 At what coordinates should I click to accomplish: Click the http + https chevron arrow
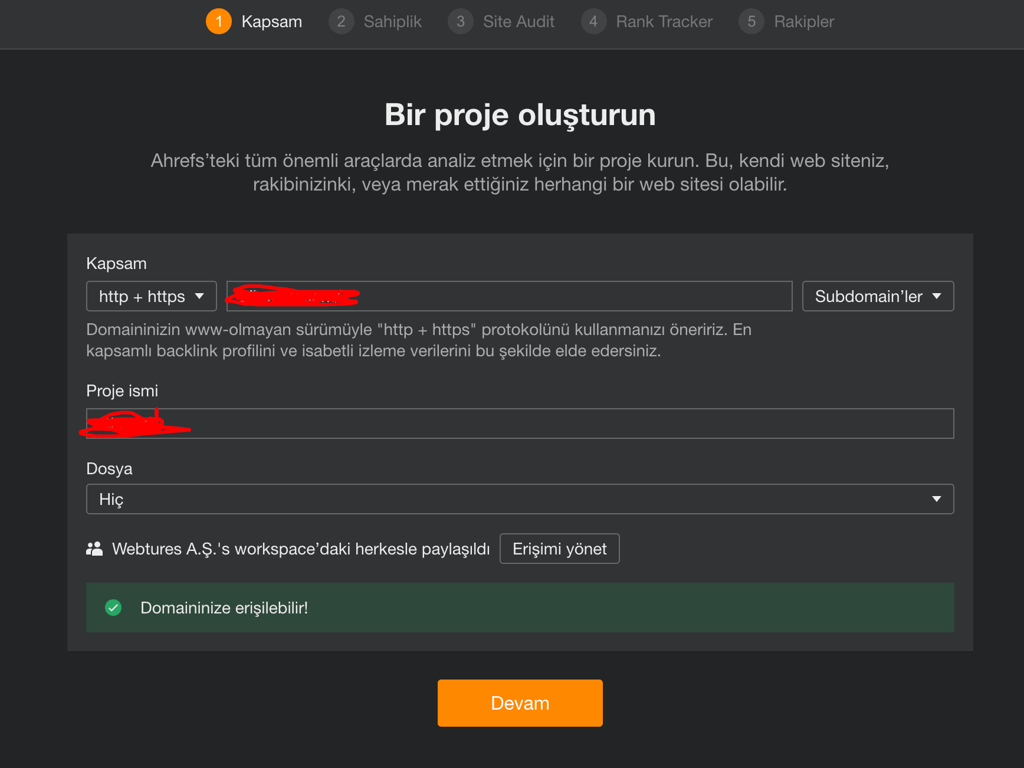198,295
